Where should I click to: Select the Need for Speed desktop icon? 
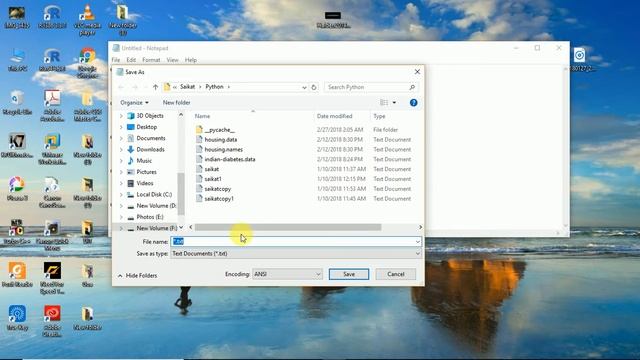point(52,278)
